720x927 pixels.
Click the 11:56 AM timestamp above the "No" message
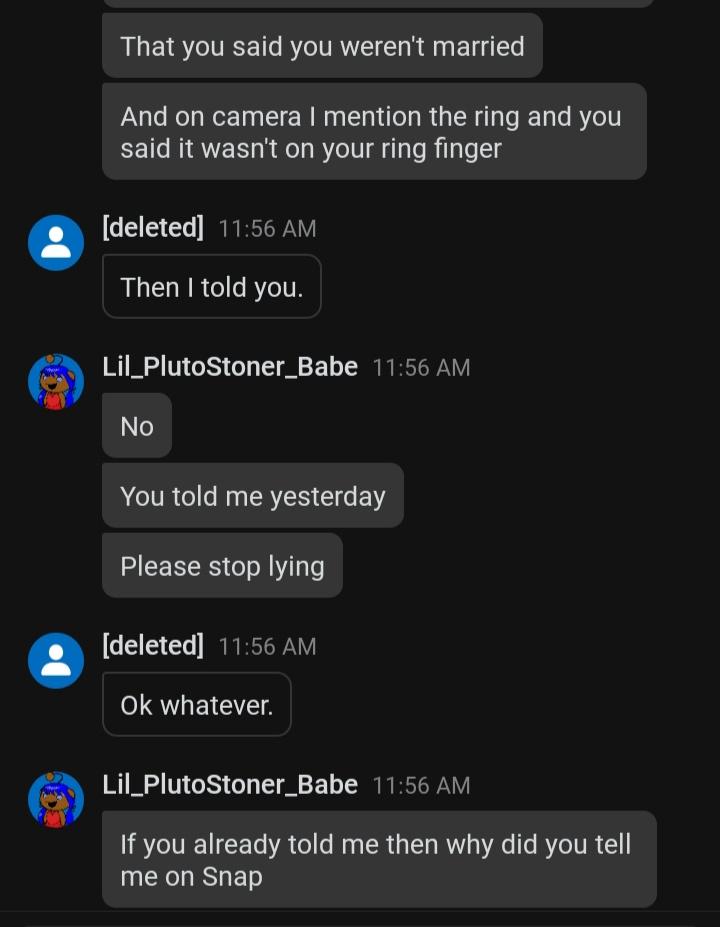coord(421,368)
